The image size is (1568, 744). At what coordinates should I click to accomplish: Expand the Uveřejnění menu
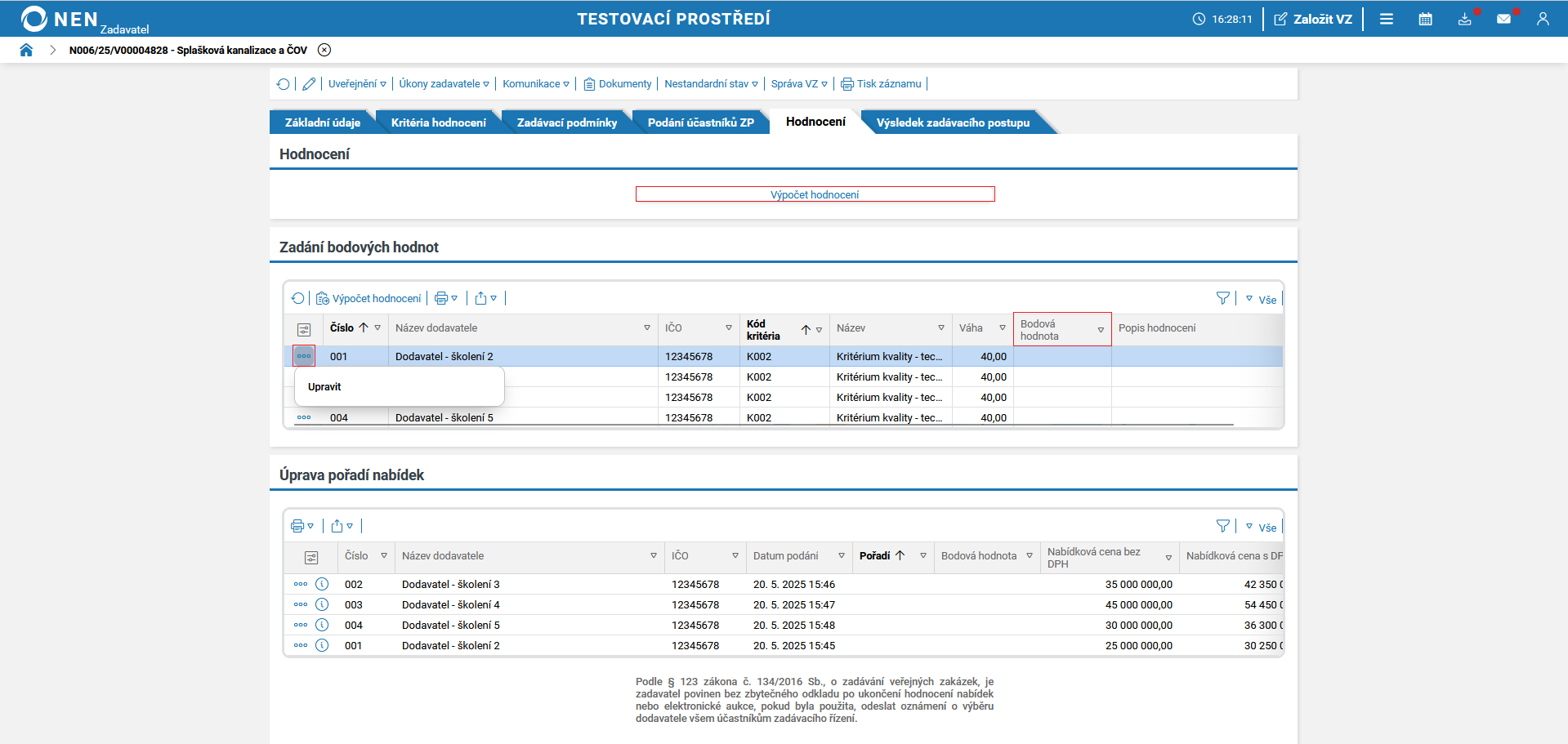(357, 84)
